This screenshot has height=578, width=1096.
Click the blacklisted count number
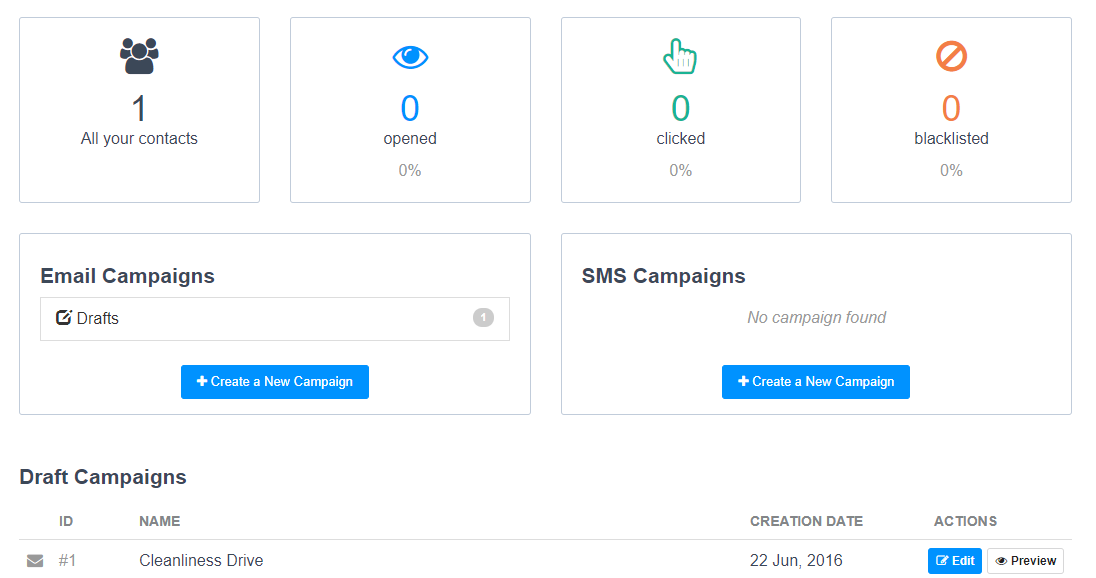[951, 108]
